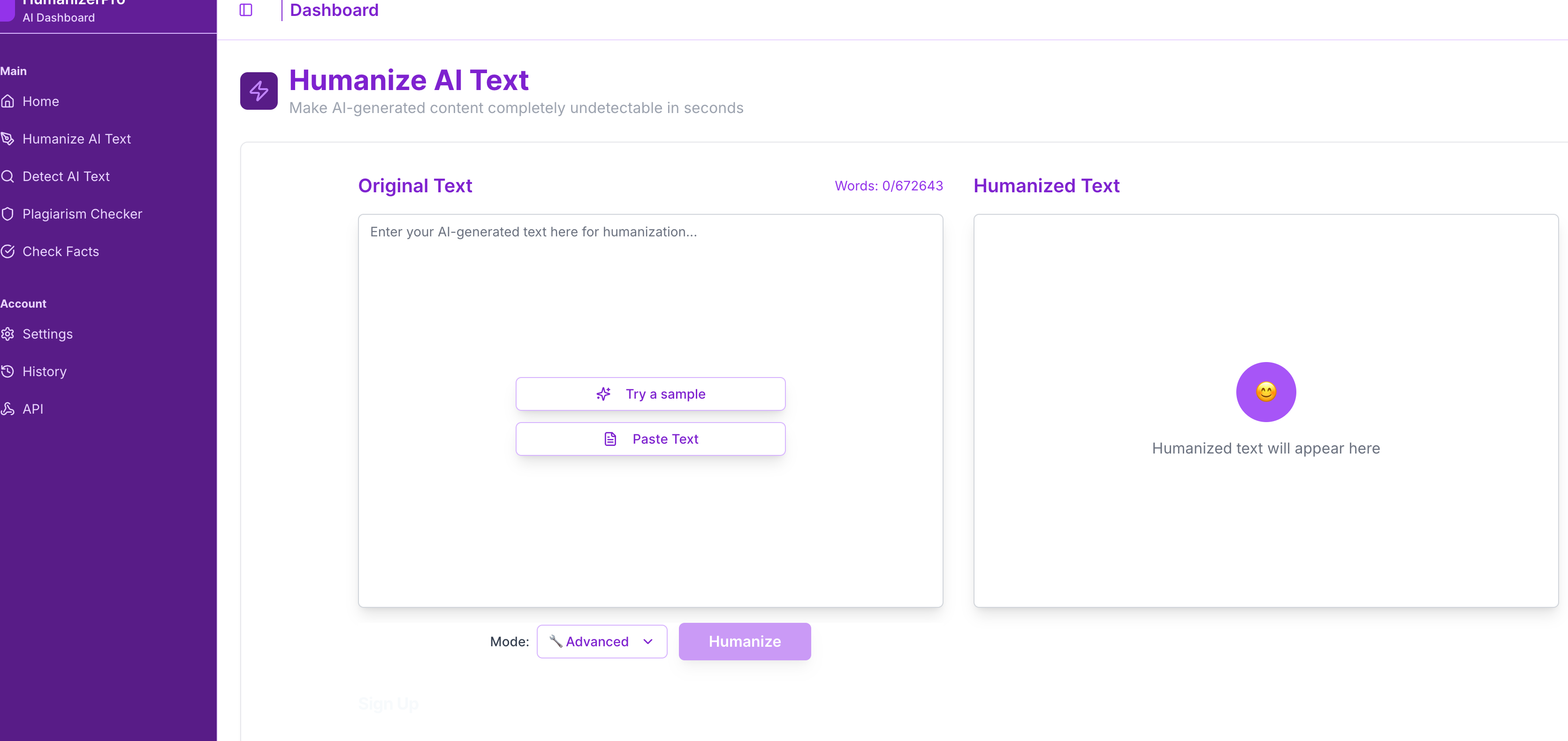Click the Plagiarism Checker shield icon
1568x741 pixels.
click(x=8, y=214)
